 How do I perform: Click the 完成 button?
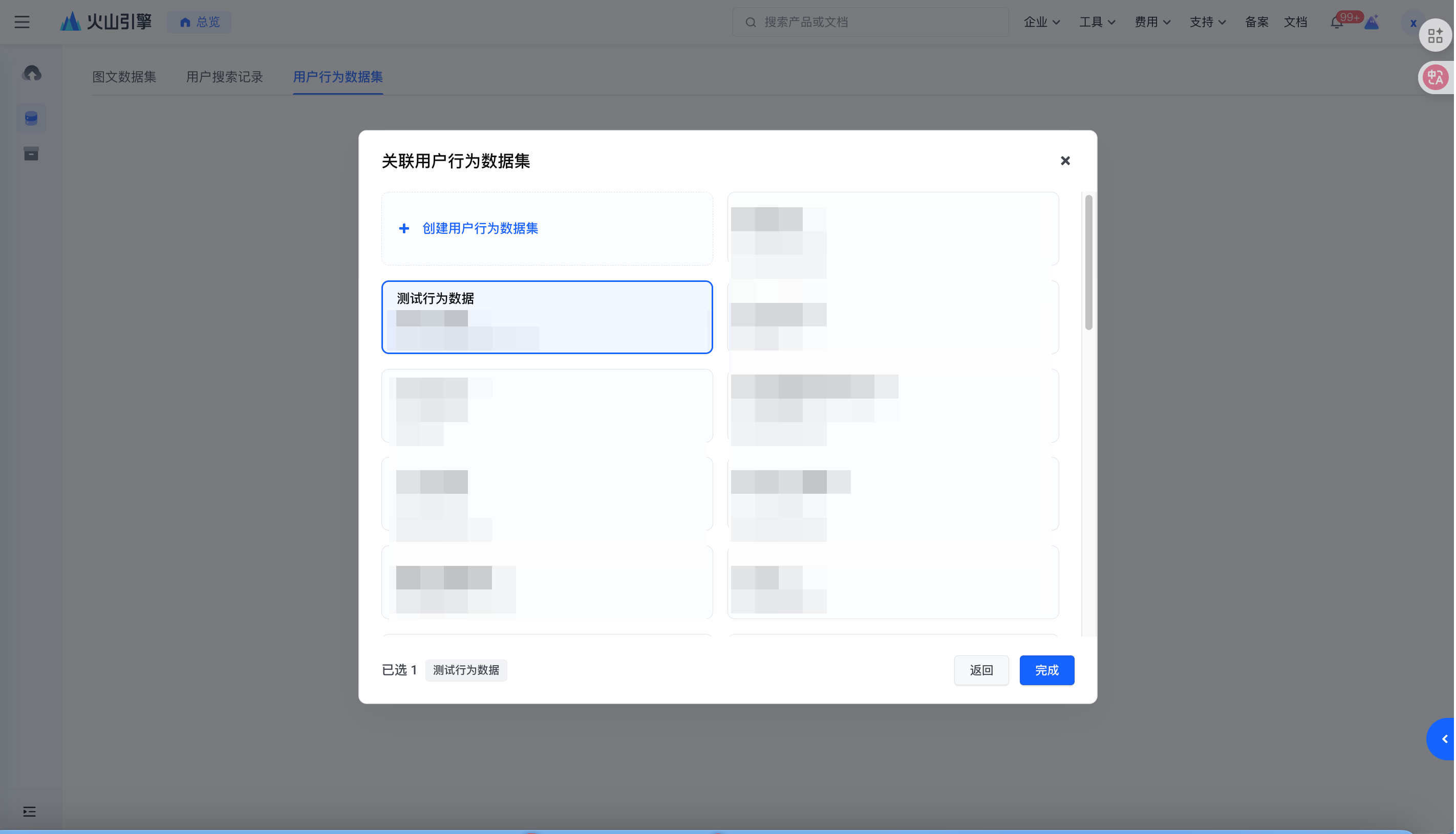click(x=1047, y=670)
